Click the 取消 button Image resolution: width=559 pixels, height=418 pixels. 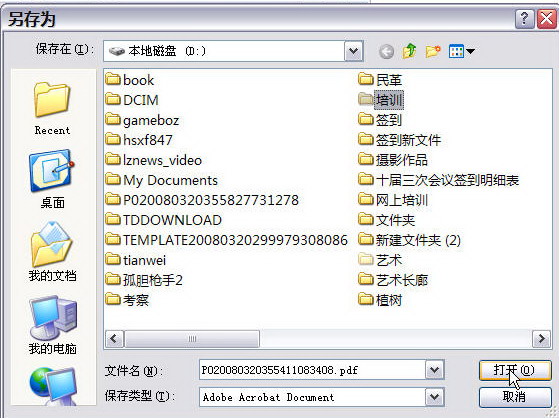[515, 397]
